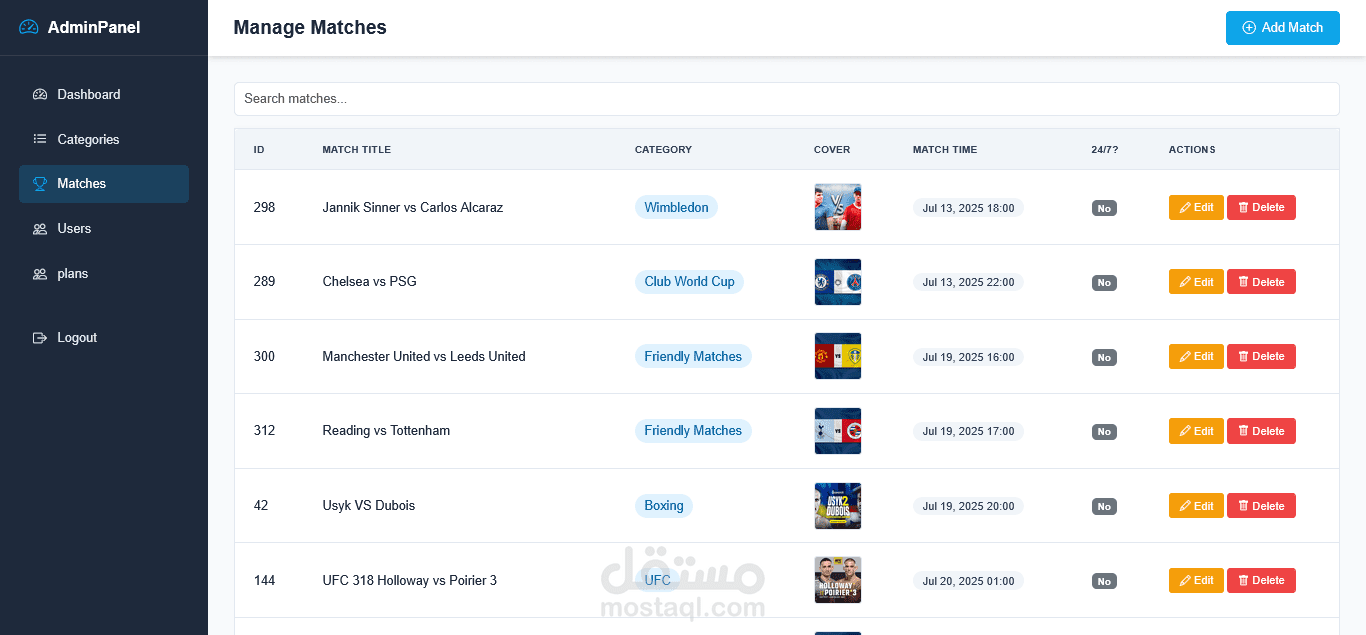Screen dimensions: 1366x635
Task: Delete the Jannik Sinner vs Carlos Alcaraz match
Action: (x=1261, y=207)
